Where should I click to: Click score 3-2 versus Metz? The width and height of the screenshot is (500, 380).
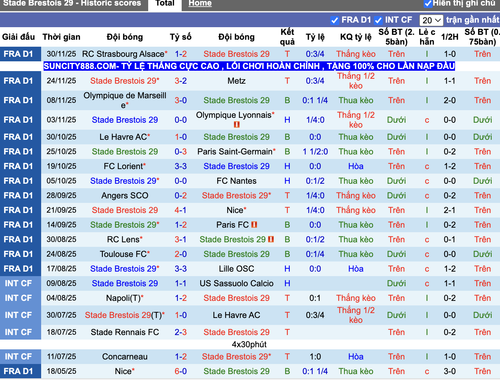(x=181, y=81)
